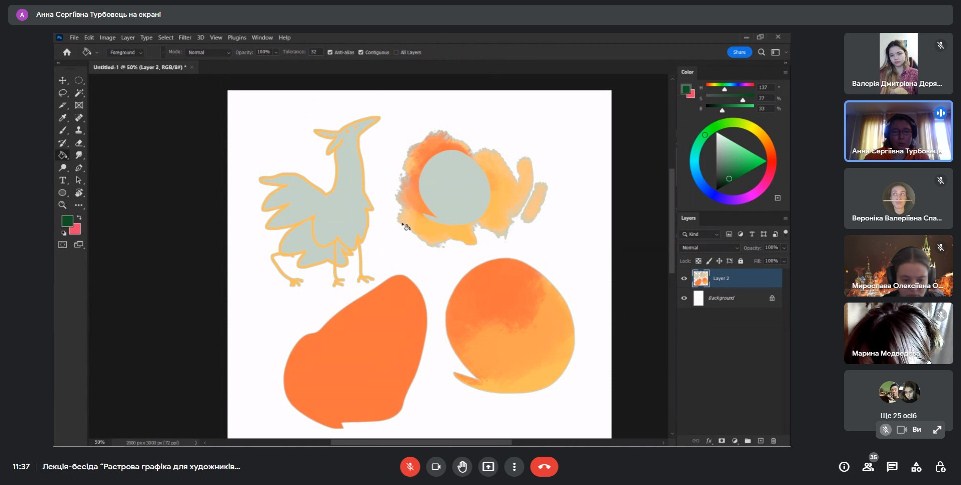Open the Meet chat panel icon

click(891, 466)
